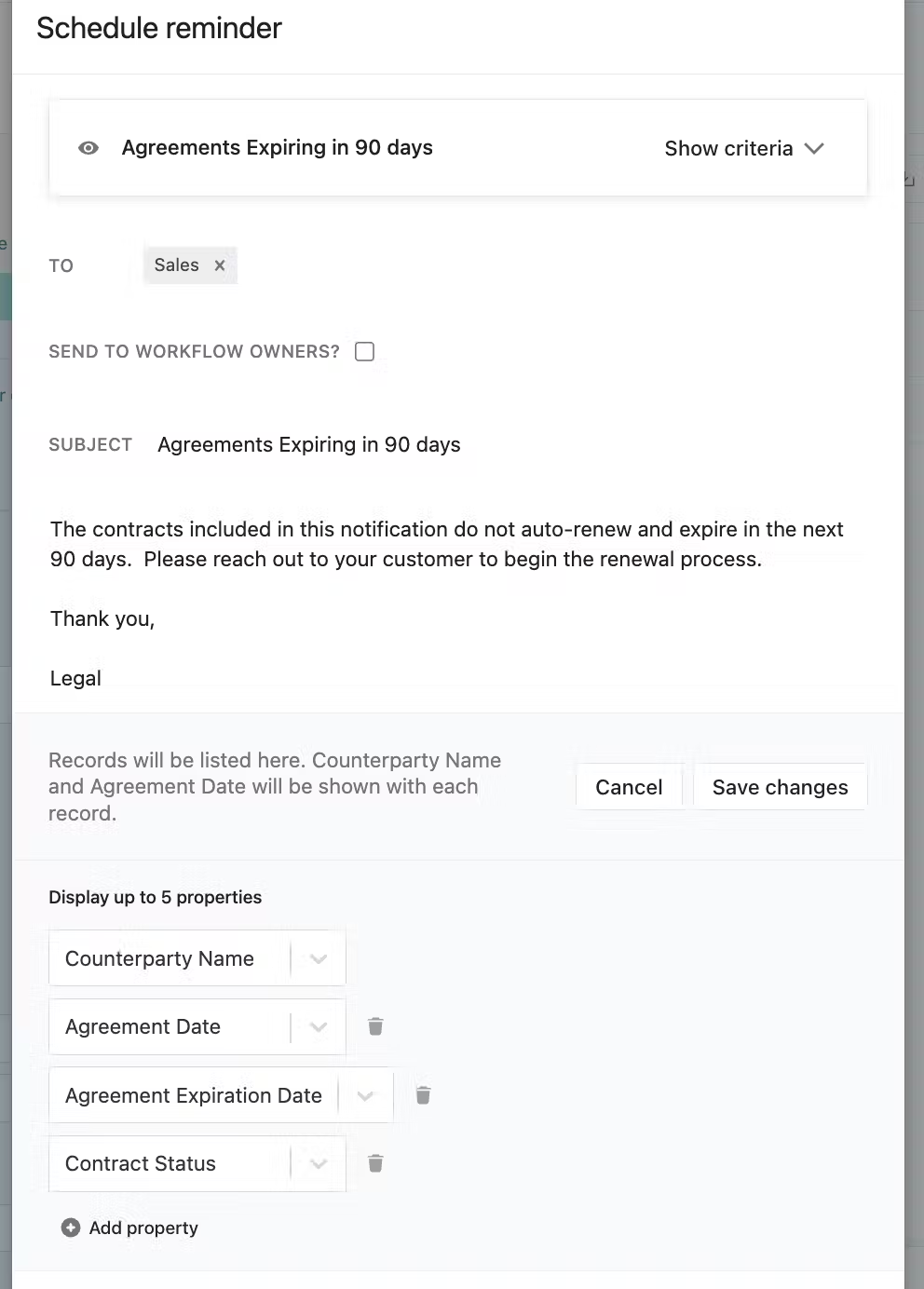The width and height of the screenshot is (924, 1289).
Task: Click the trash icon beside Agreement Date
Action: coord(375,1026)
